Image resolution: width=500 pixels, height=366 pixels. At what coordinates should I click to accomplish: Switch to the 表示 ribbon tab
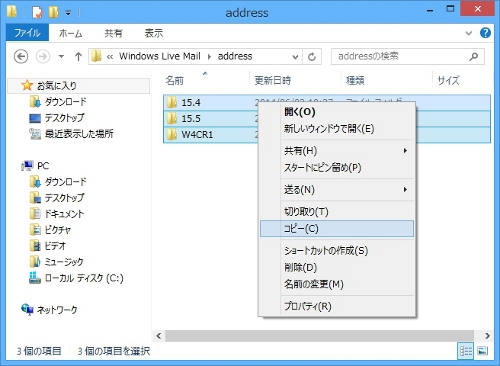(154, 33)
